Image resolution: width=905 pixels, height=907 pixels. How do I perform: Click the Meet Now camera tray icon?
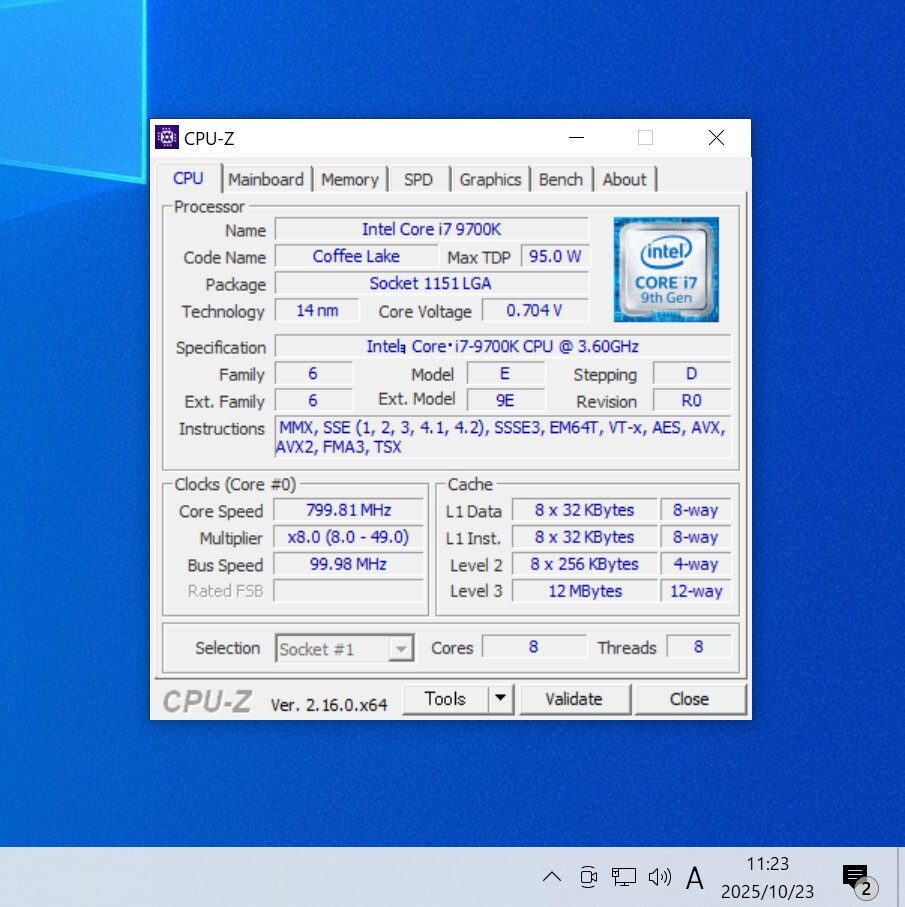pos(588,877)
